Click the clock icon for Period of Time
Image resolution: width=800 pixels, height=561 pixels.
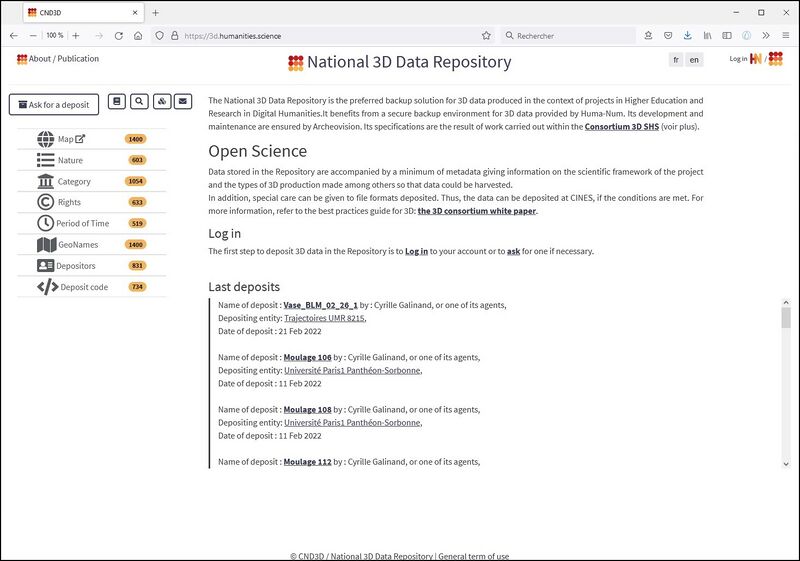click(46, 223)
